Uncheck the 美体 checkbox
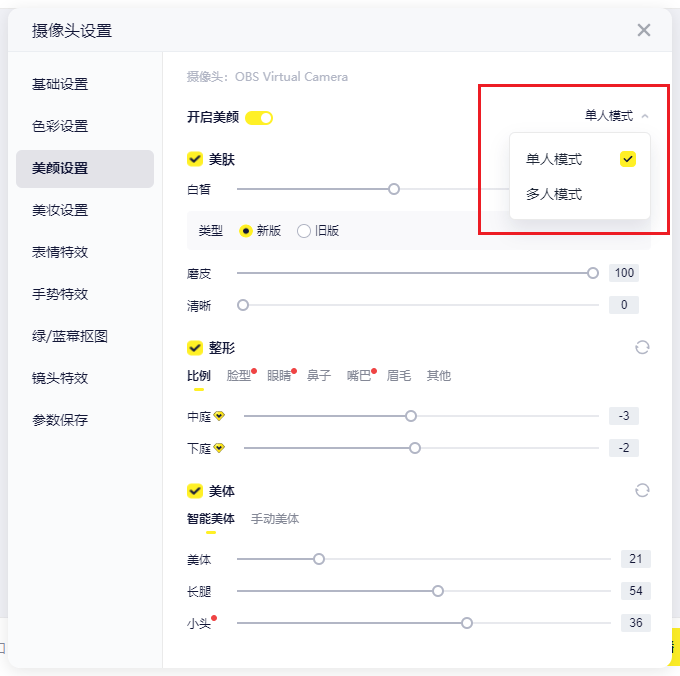The width and height of the screenshot is (680, 676). 195,491
